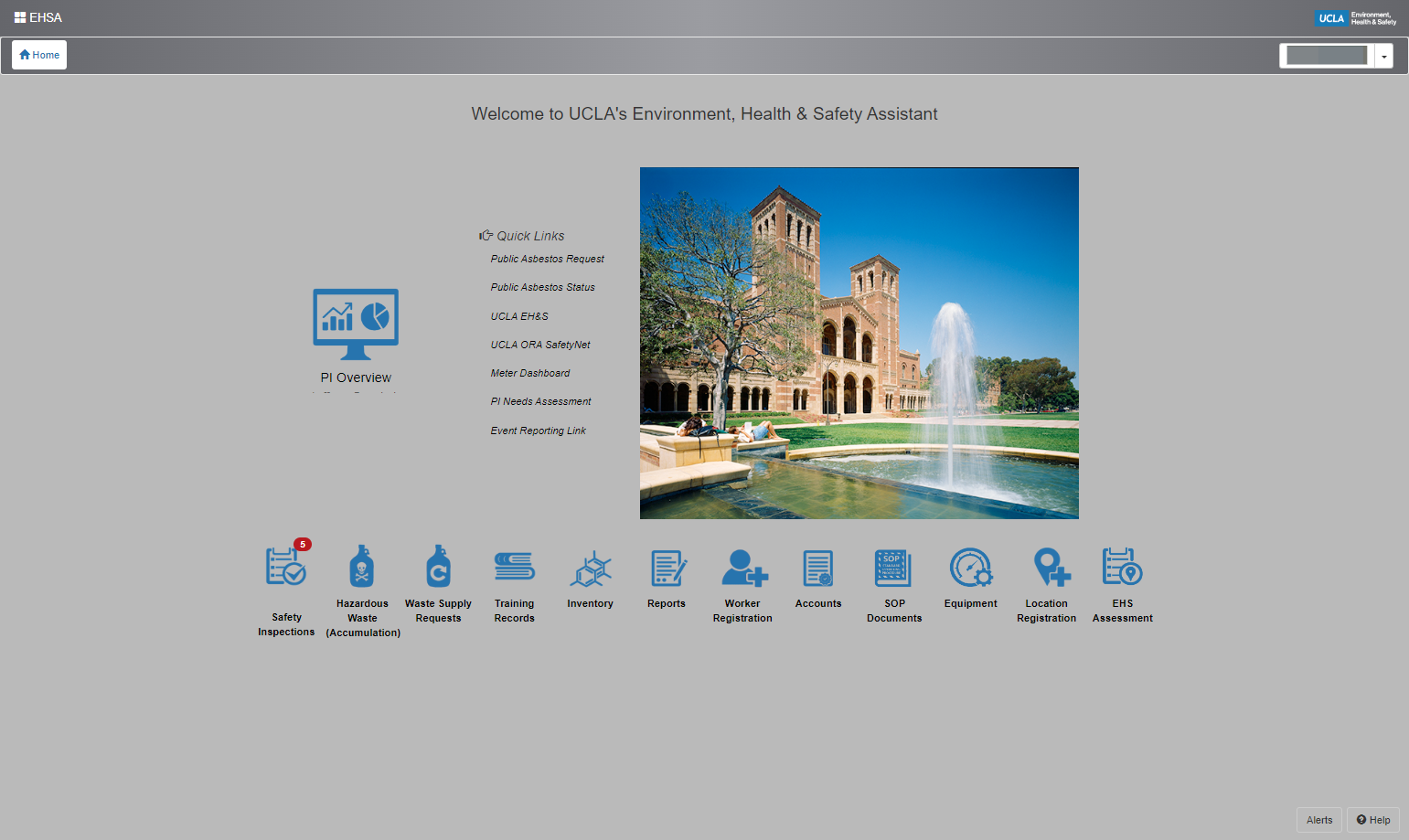Screen dimensions: 1409x840
Task: Click the redacted username field
Action: pos(1327,56)
